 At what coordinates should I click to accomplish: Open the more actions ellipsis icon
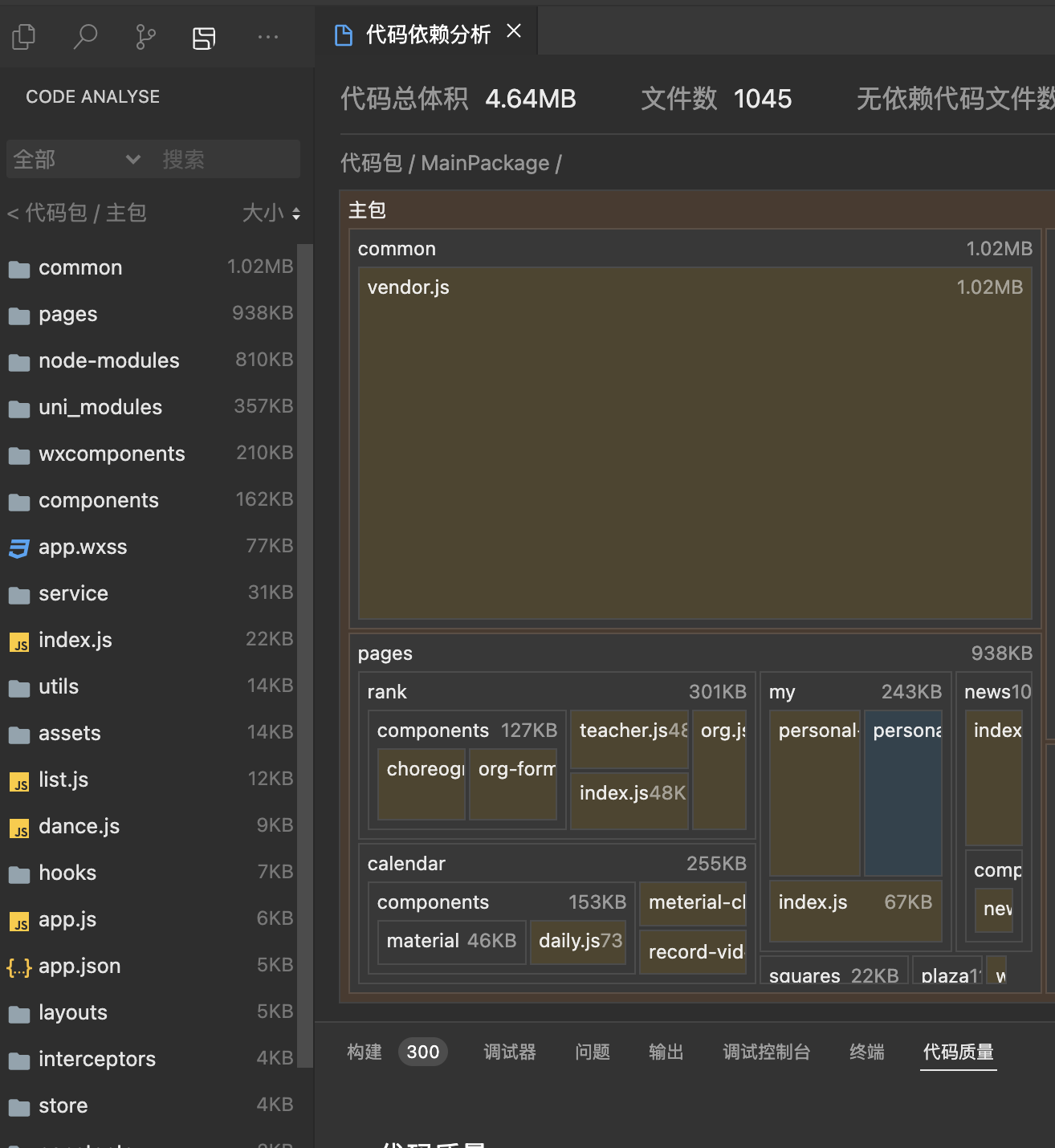(x=267, y=36)
